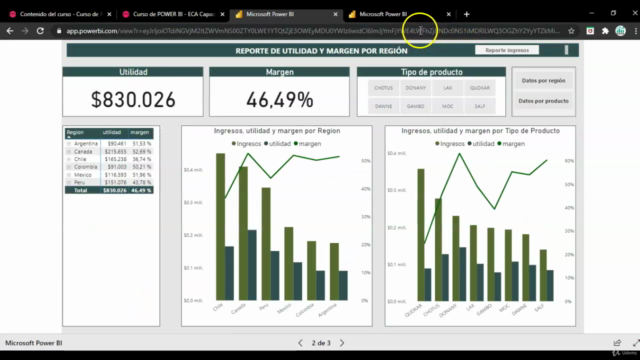Select the Utilidad card value $830.026
This screenshot has height=360, width=640.
pyautogui.click(x=133, y=100)
